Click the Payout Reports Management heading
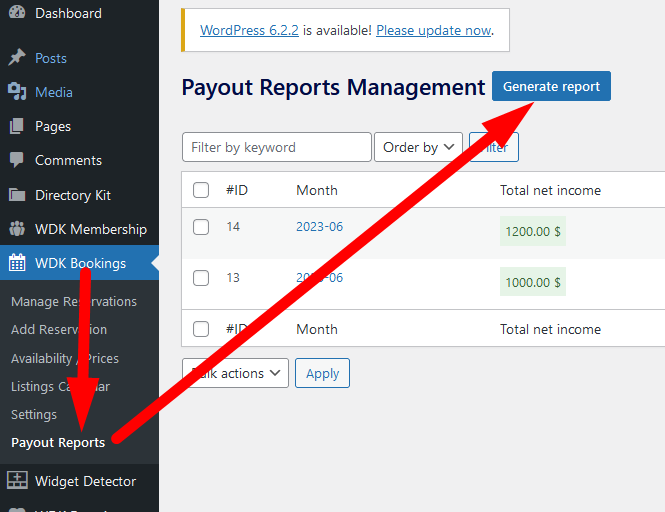The height and width of the screenshot is (512, 665). point(333,87)
